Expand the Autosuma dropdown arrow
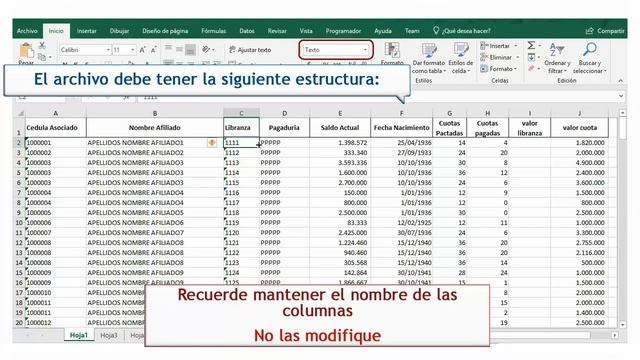 point(540,45)
